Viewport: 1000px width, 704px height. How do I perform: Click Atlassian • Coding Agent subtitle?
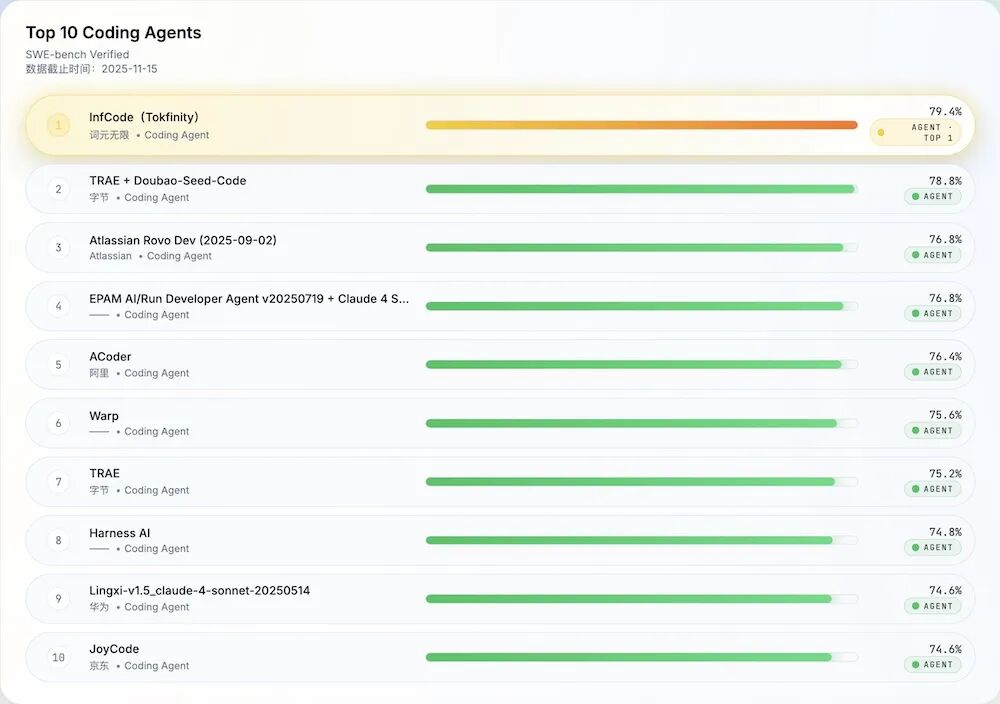click(x=151, y=256)
